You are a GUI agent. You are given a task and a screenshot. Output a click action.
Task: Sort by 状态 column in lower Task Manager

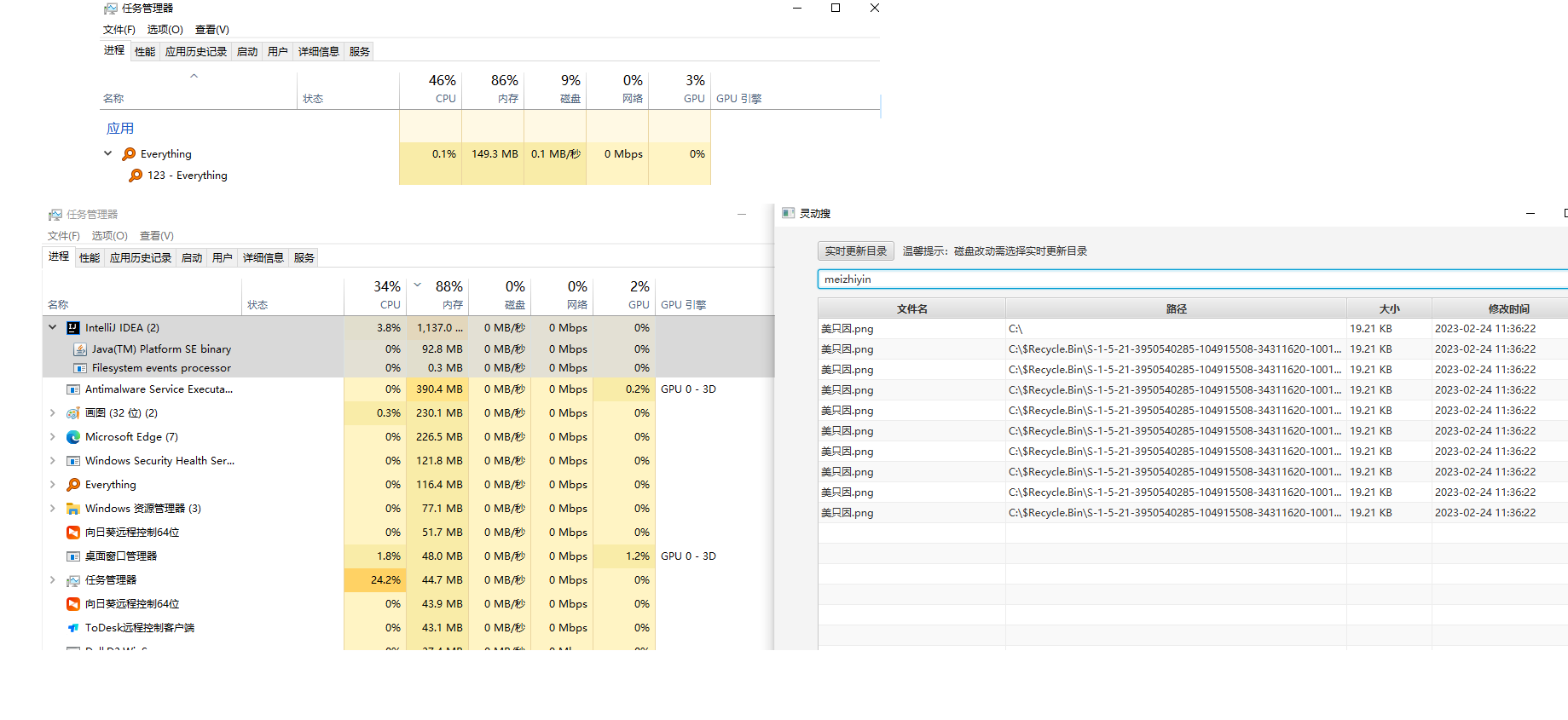292,296
